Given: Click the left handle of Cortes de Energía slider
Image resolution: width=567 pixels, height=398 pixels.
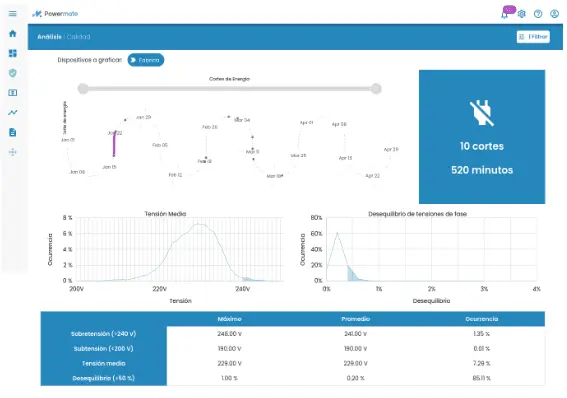Looking at the screenshot, I should point(83,89).
